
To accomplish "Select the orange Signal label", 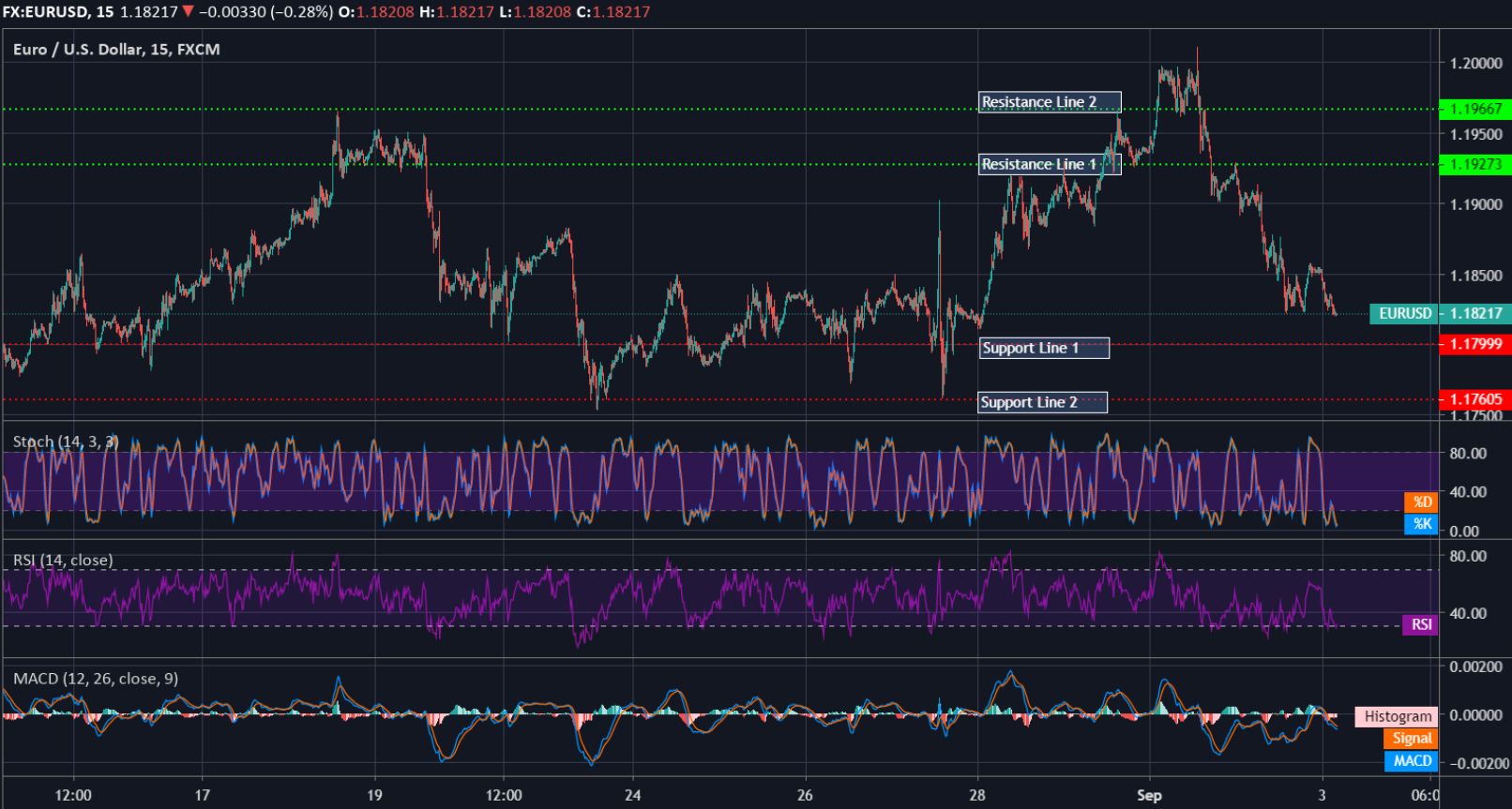I will pyautogui.click(x=1411, y=739).
